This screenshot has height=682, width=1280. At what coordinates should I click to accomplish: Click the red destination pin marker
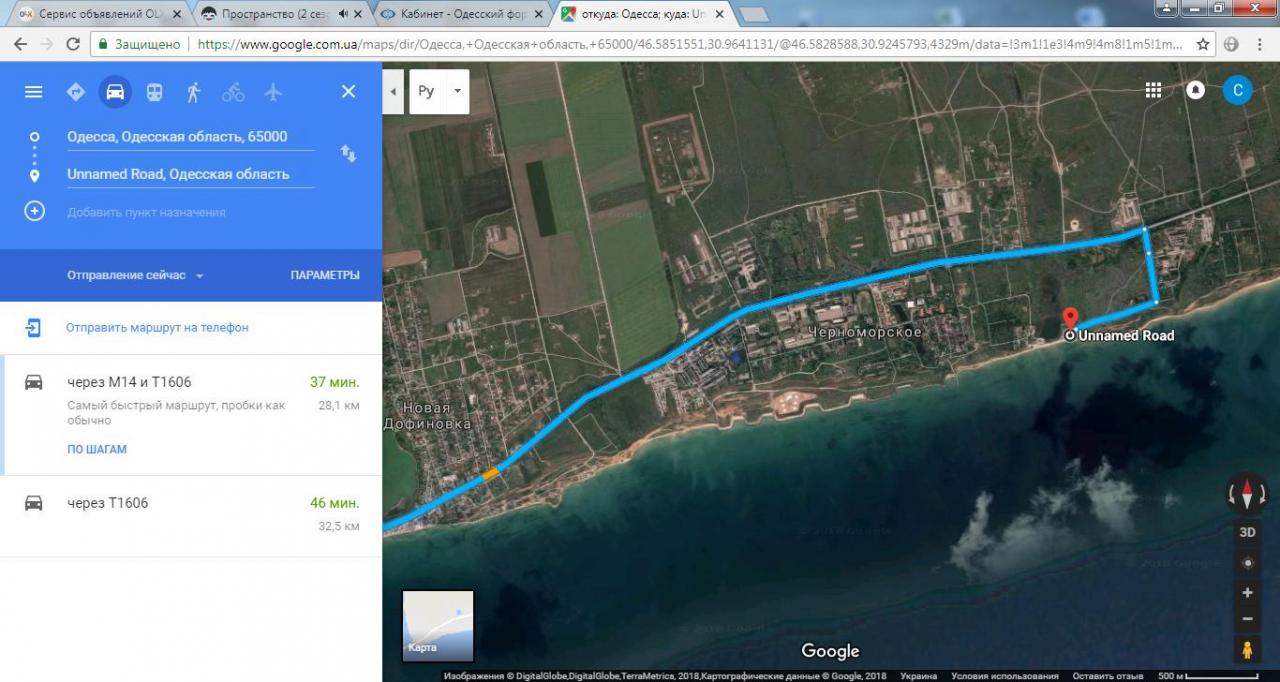(x=1069, y=319)
